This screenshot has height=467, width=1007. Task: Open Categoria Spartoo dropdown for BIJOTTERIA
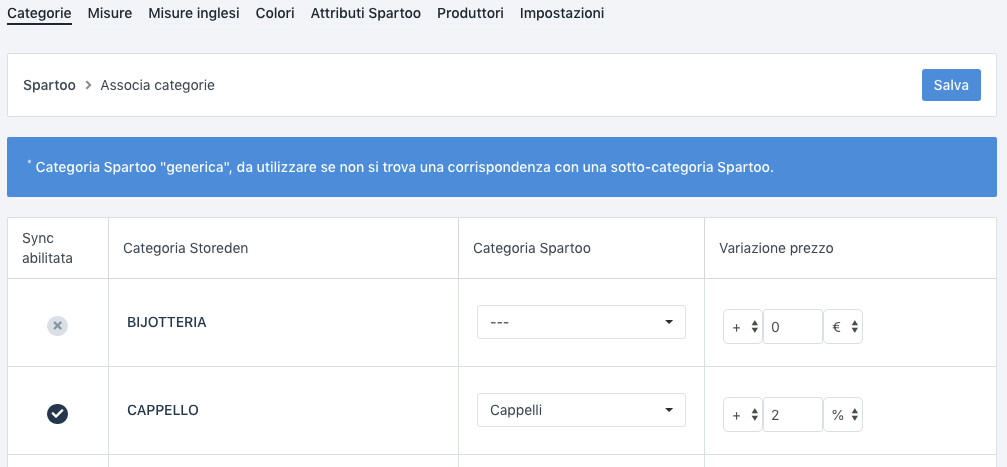tap(581, 323)
